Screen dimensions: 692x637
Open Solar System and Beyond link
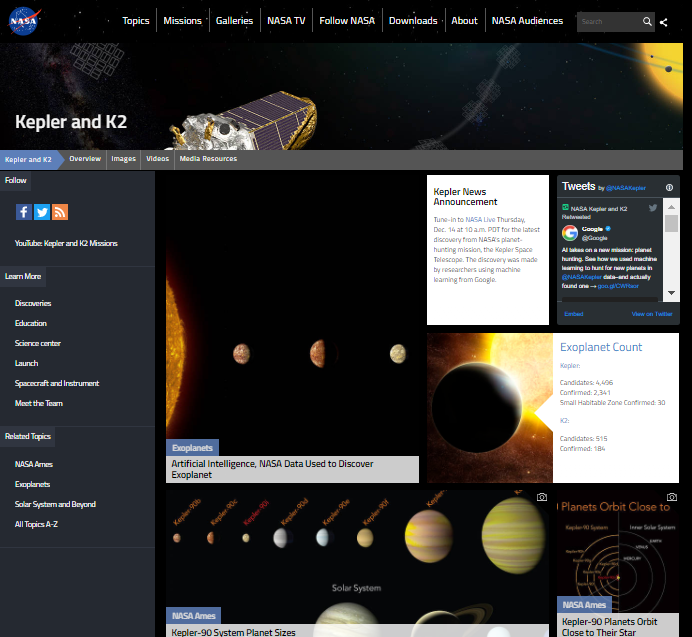click(x=55, y=504)
